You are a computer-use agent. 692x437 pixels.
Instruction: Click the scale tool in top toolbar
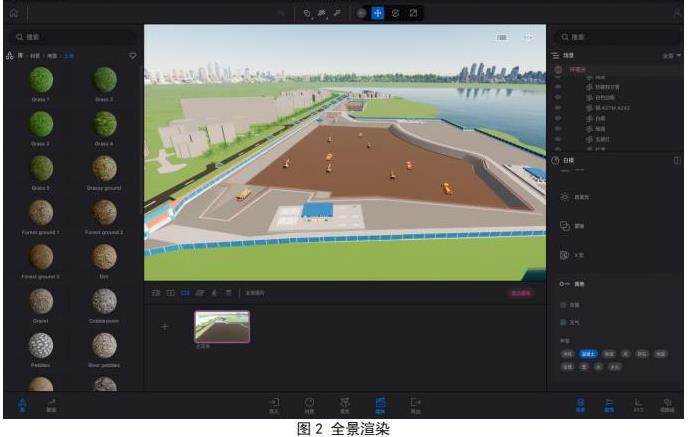click(413, 13)
